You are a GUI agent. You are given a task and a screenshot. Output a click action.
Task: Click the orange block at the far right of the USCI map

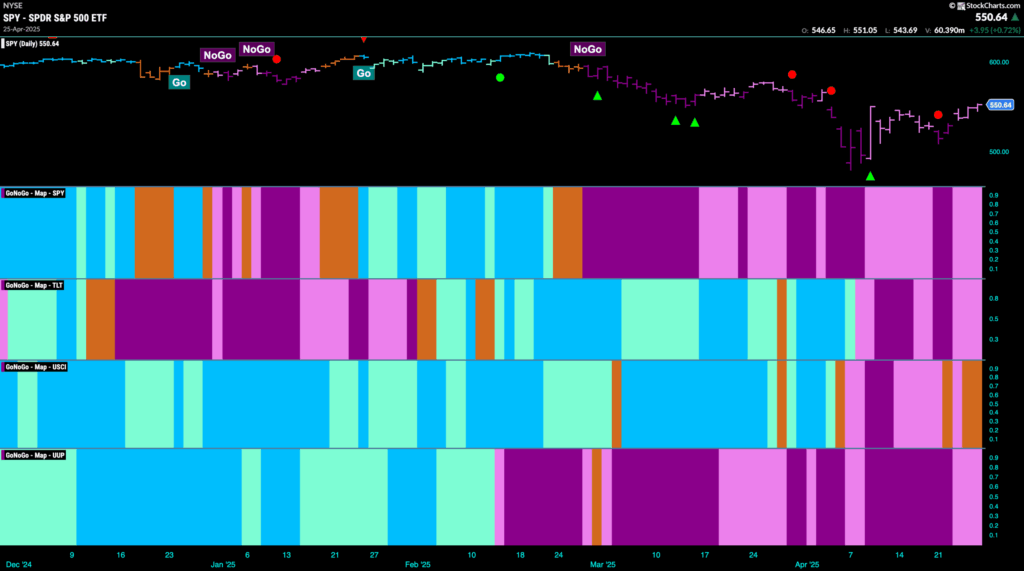click(x=972, y=404)
